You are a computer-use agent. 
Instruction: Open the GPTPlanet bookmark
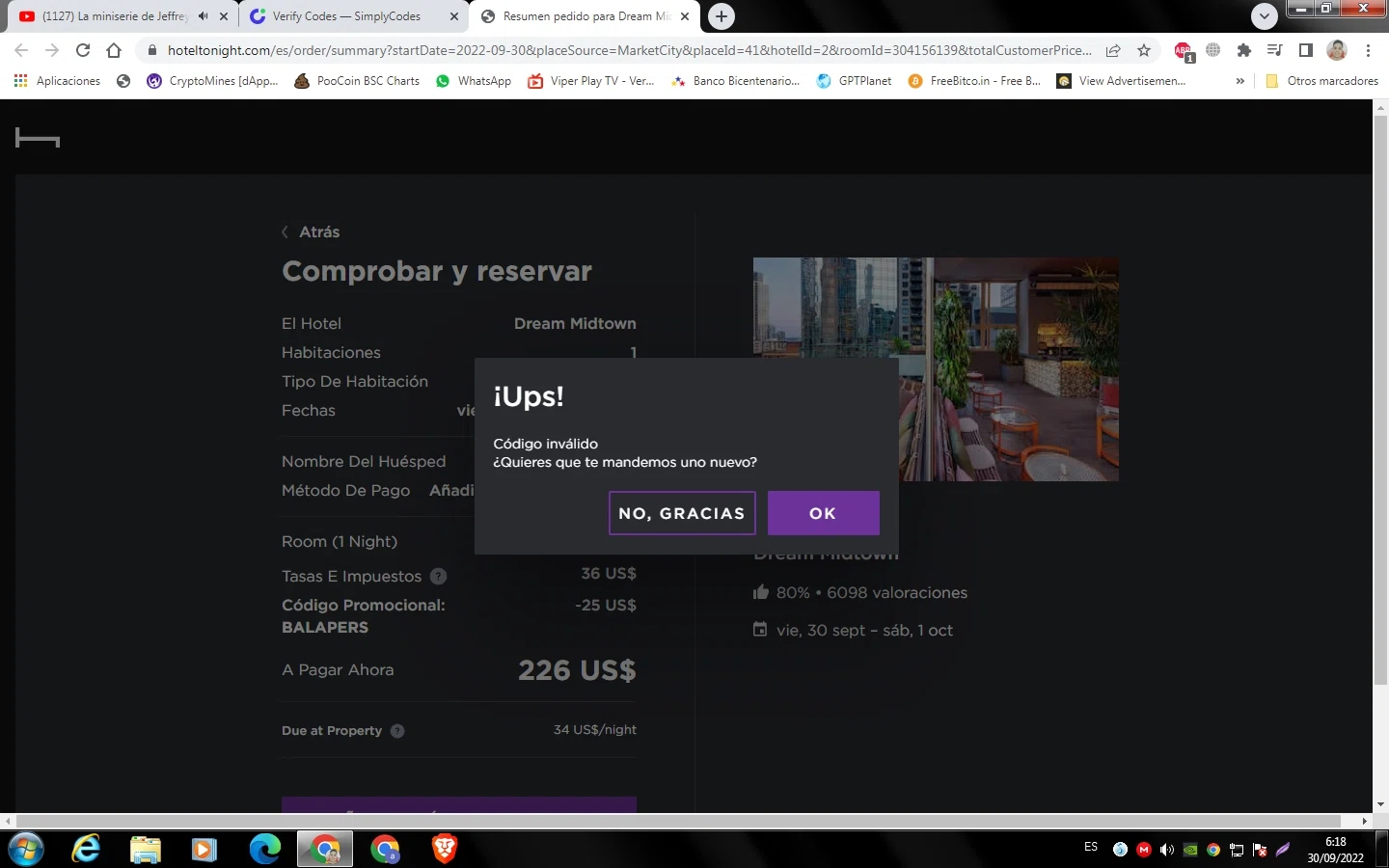[x=854, y=81]
